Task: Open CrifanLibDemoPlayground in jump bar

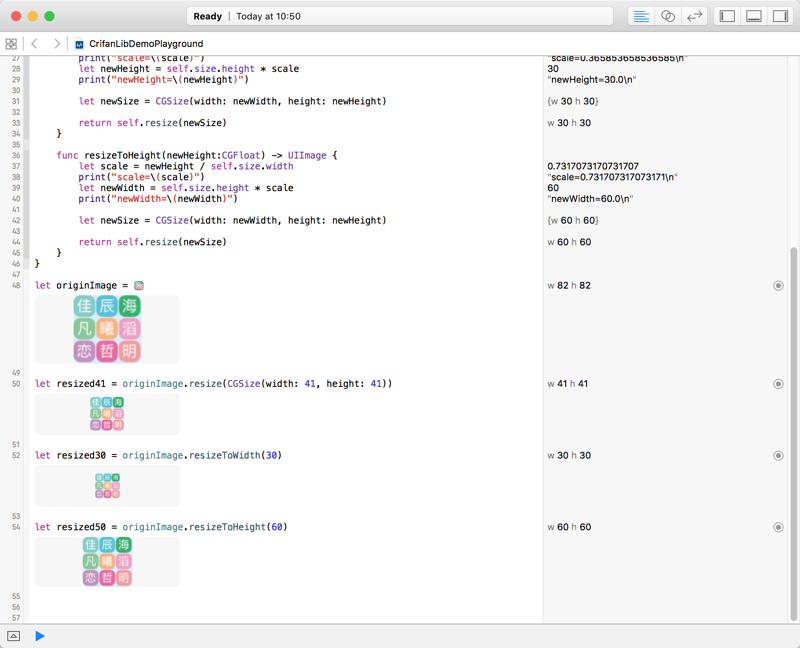Action: click(x=146, y=44)
